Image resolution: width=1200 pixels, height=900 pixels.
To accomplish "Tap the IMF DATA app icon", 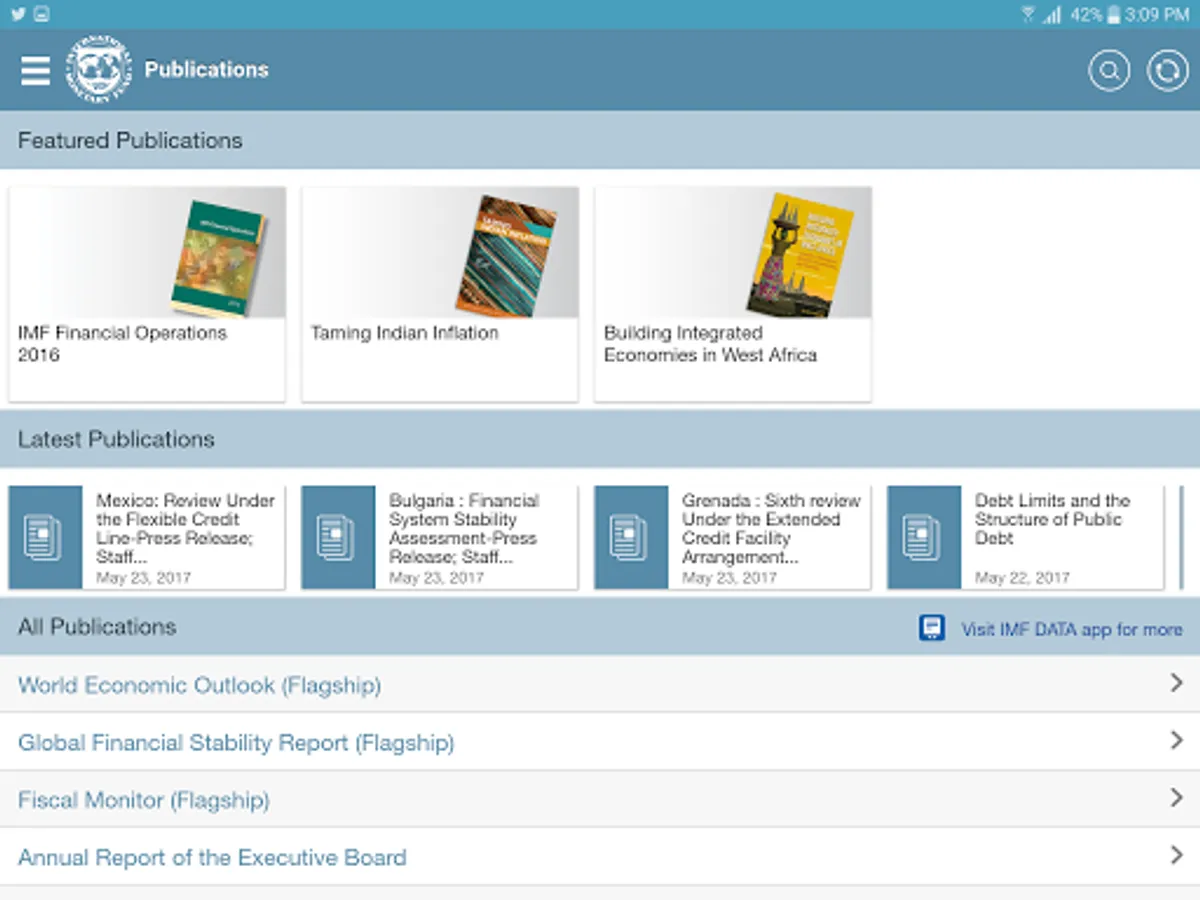I will pos(932,628).
